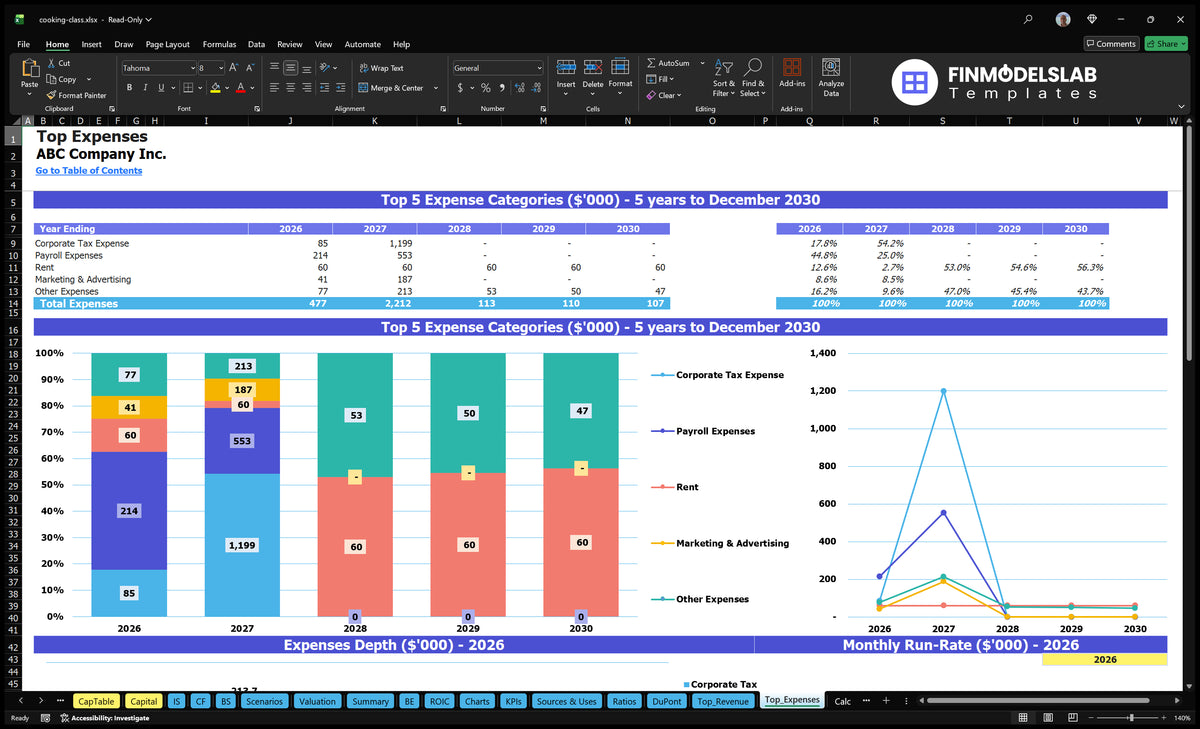Open the Insert ribbon tab
This screenshot has width=1200, height=729.
(x=91, y=44)
